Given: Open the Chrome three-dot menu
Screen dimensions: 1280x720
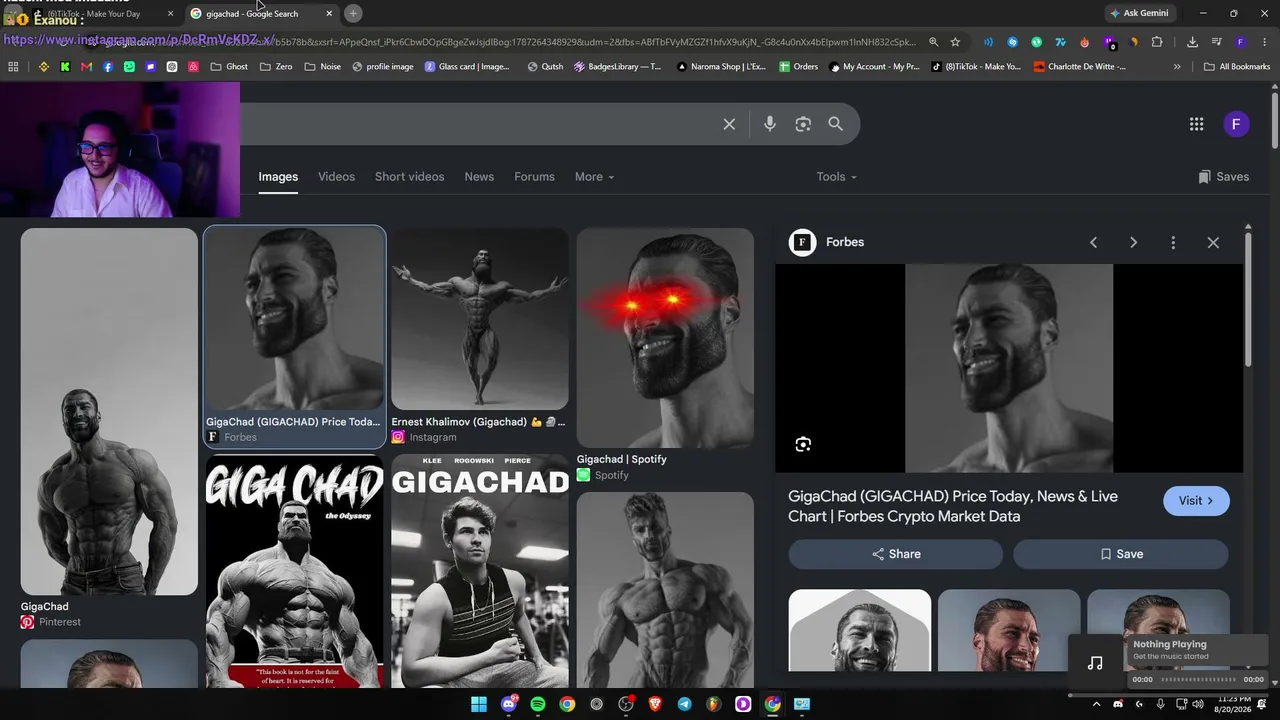Looking at the screenshot, I should tap(1264, 42).
